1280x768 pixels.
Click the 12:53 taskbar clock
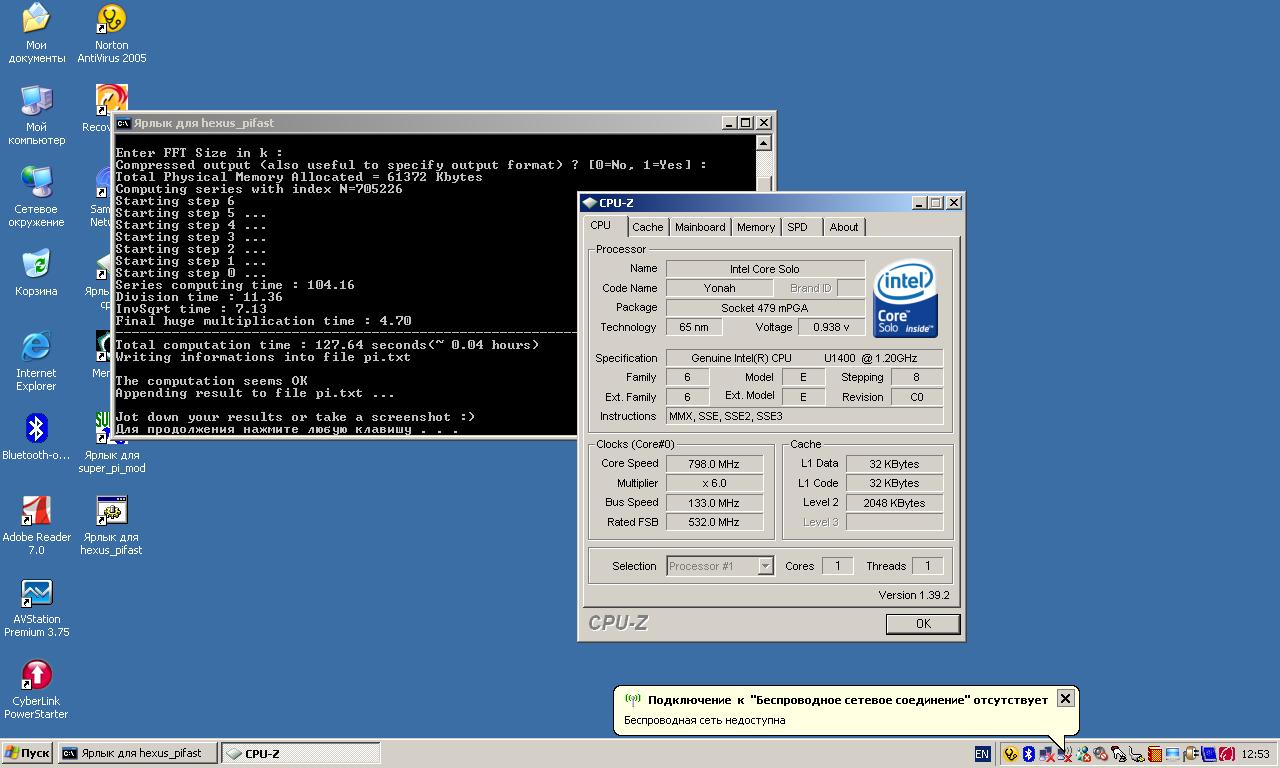[1255, 754]
